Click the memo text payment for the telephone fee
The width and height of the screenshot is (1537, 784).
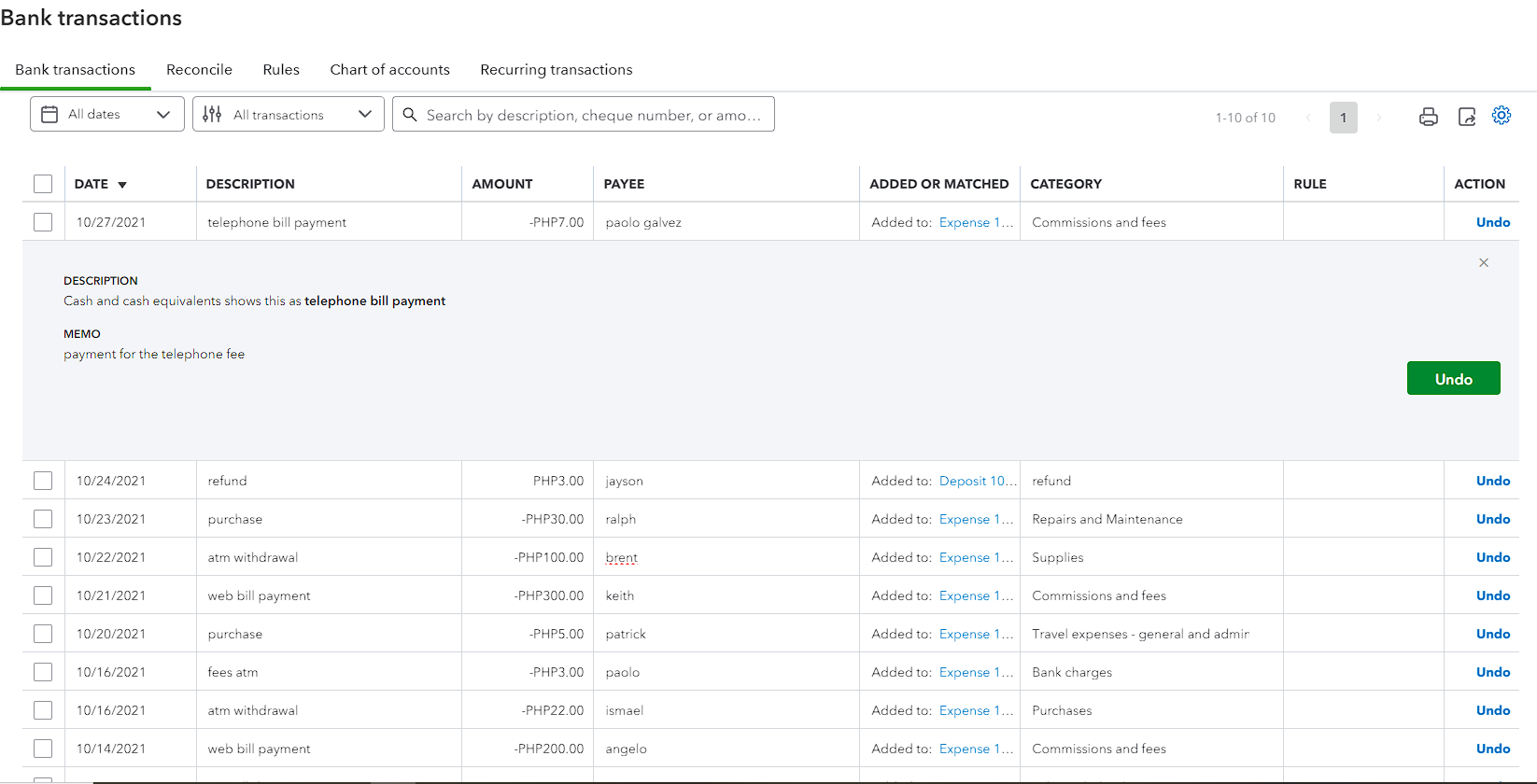(x=154, y=354)
